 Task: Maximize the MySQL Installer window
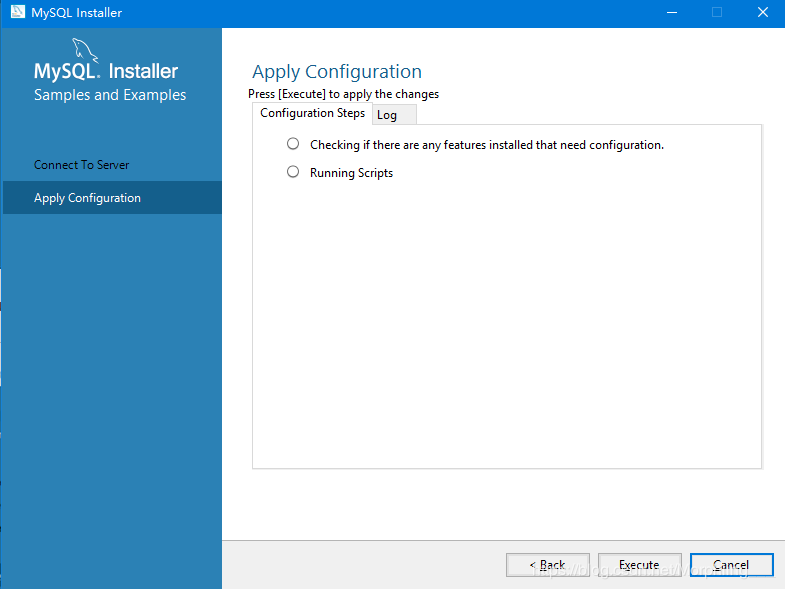coord(716,13)
